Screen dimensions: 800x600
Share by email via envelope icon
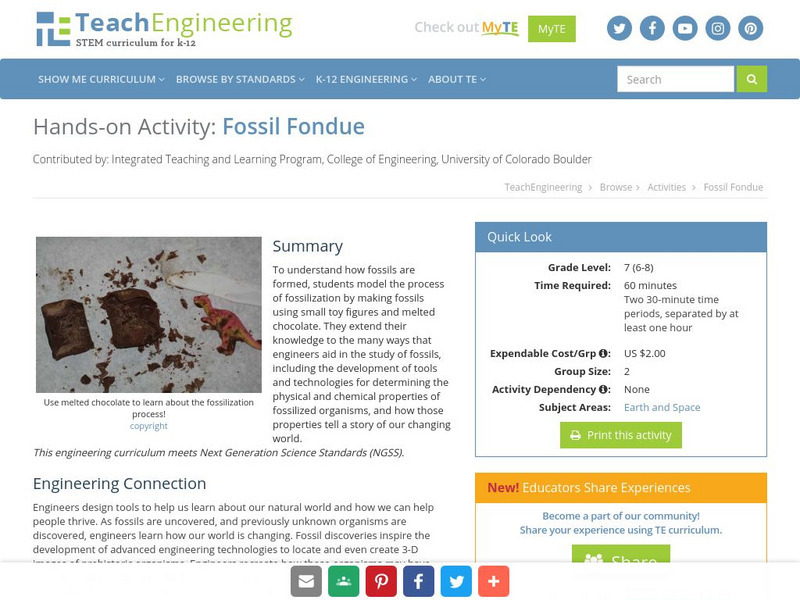tap(306, 581)
